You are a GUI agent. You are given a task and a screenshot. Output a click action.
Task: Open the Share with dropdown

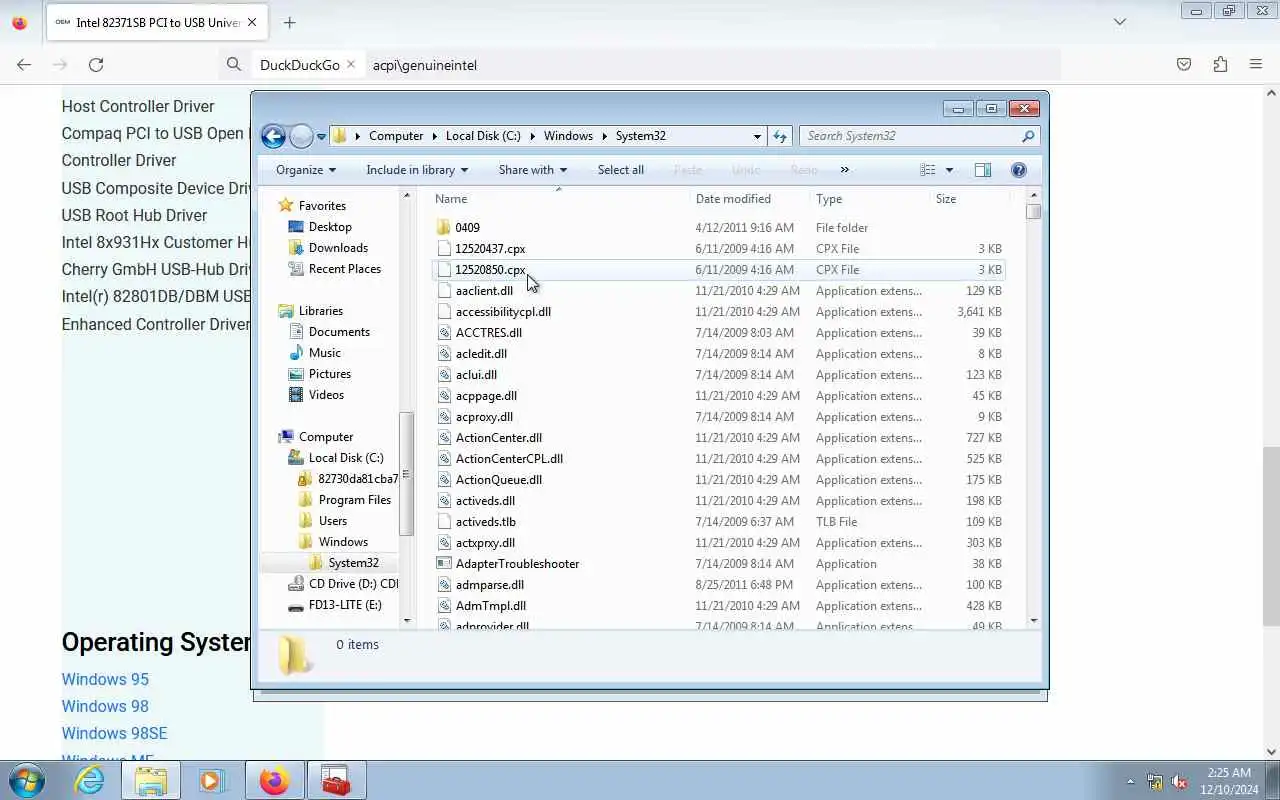(x=533, y=170)
